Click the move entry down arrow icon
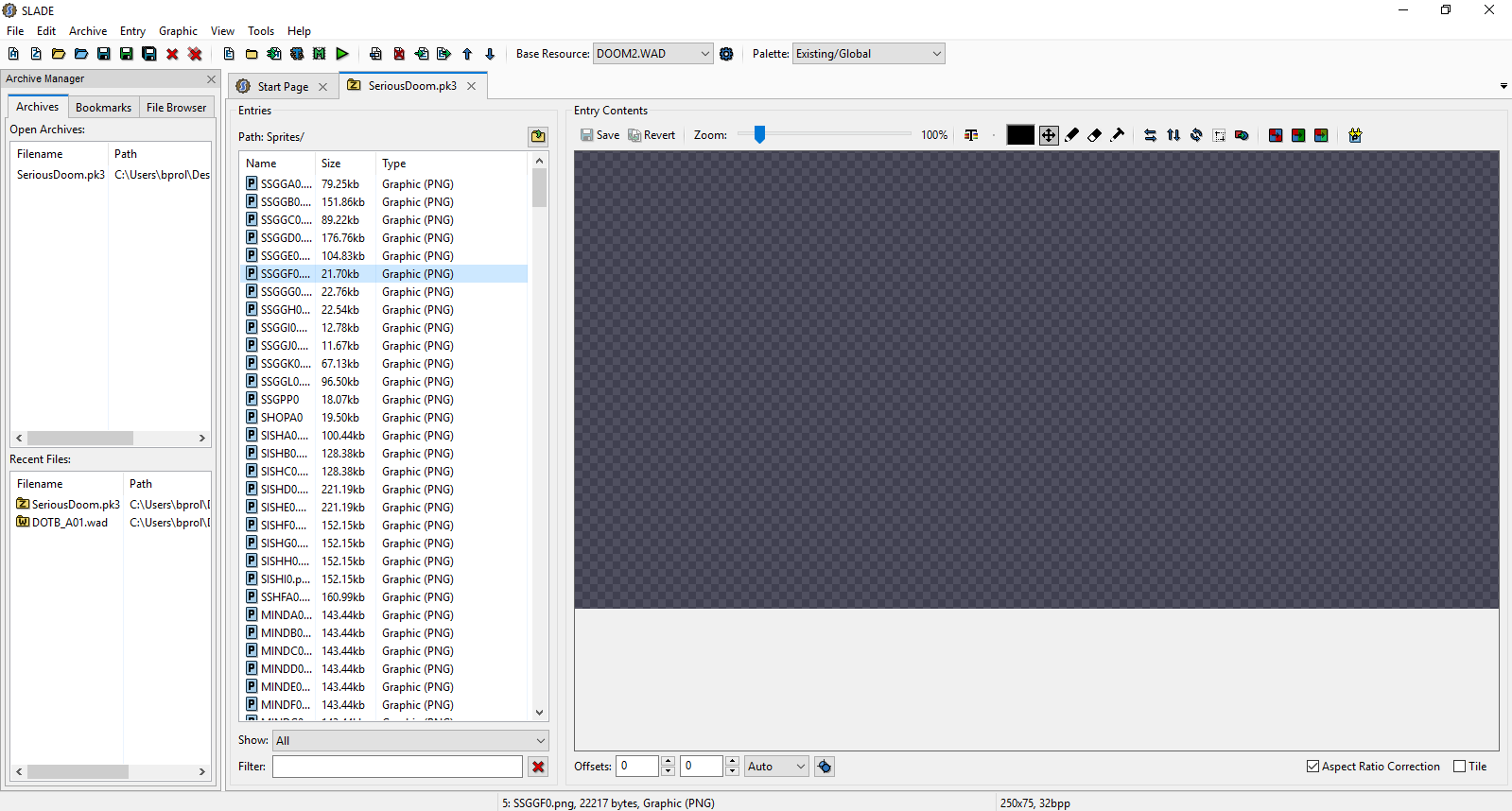Image resolution: width=1512 pixels, height=811 pixels. (490, 54)
